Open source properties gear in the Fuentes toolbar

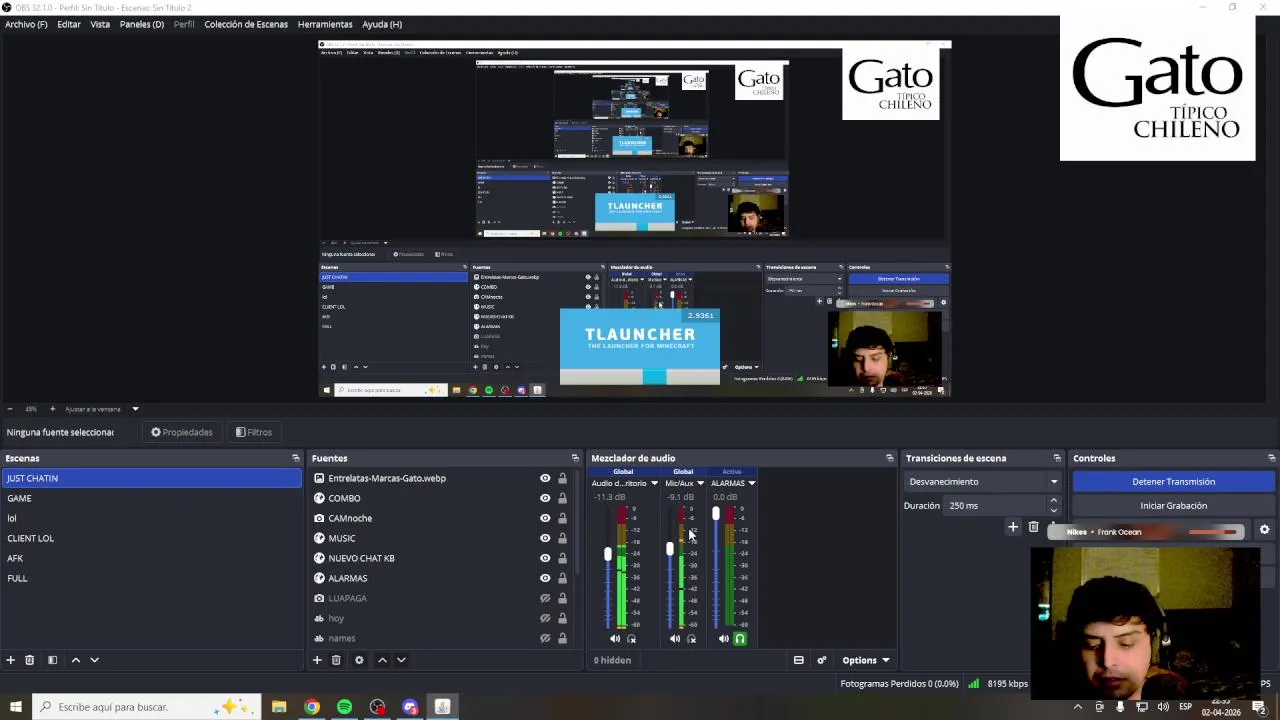point(359,660)
